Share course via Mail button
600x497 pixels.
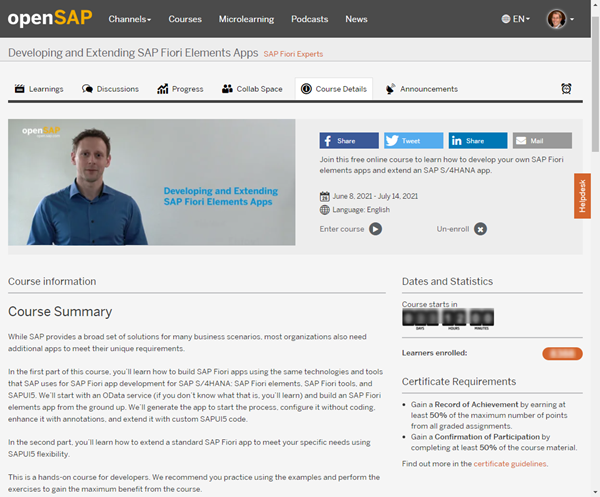click(x=541, y=141)
